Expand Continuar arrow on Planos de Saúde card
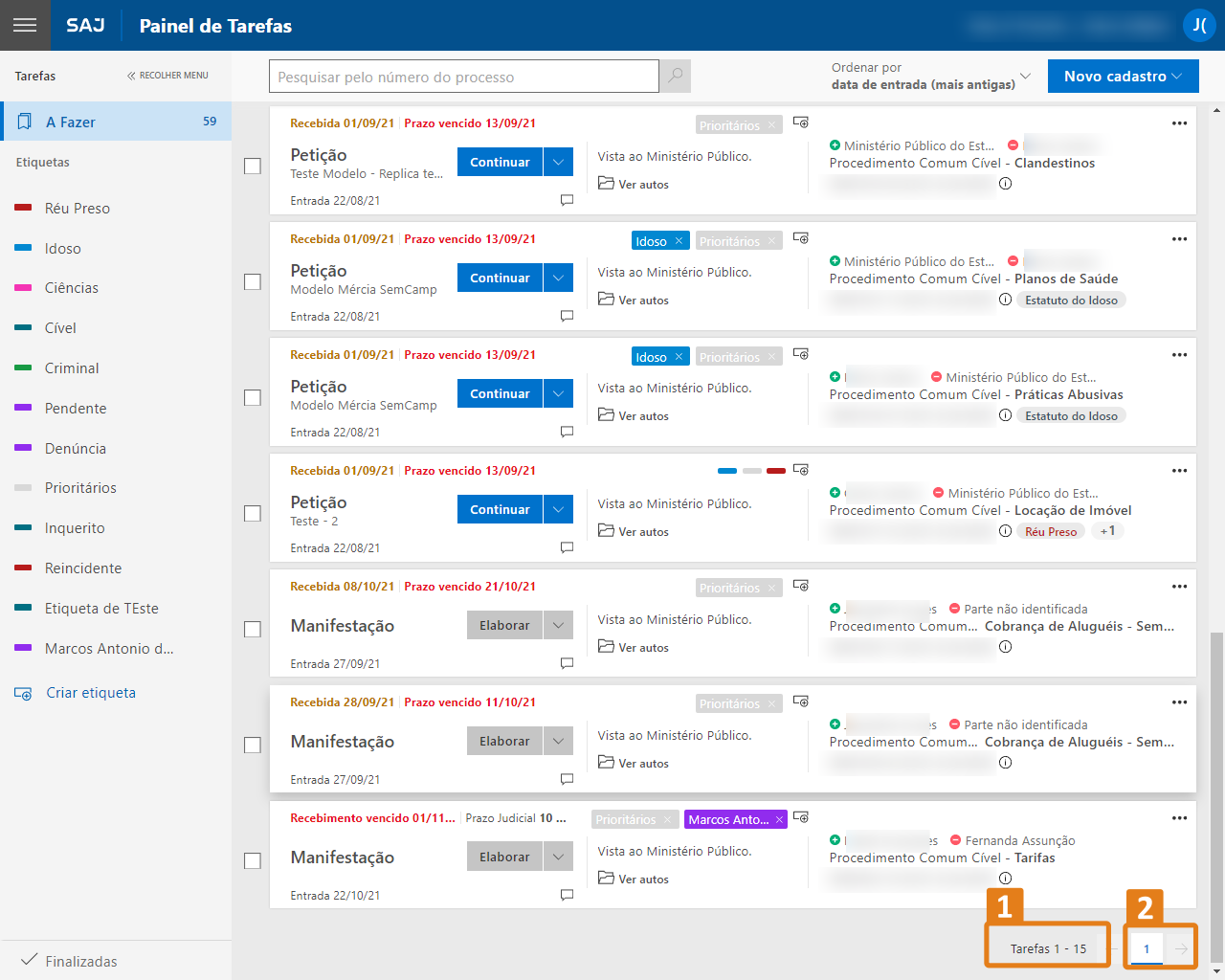 point(558,278)
